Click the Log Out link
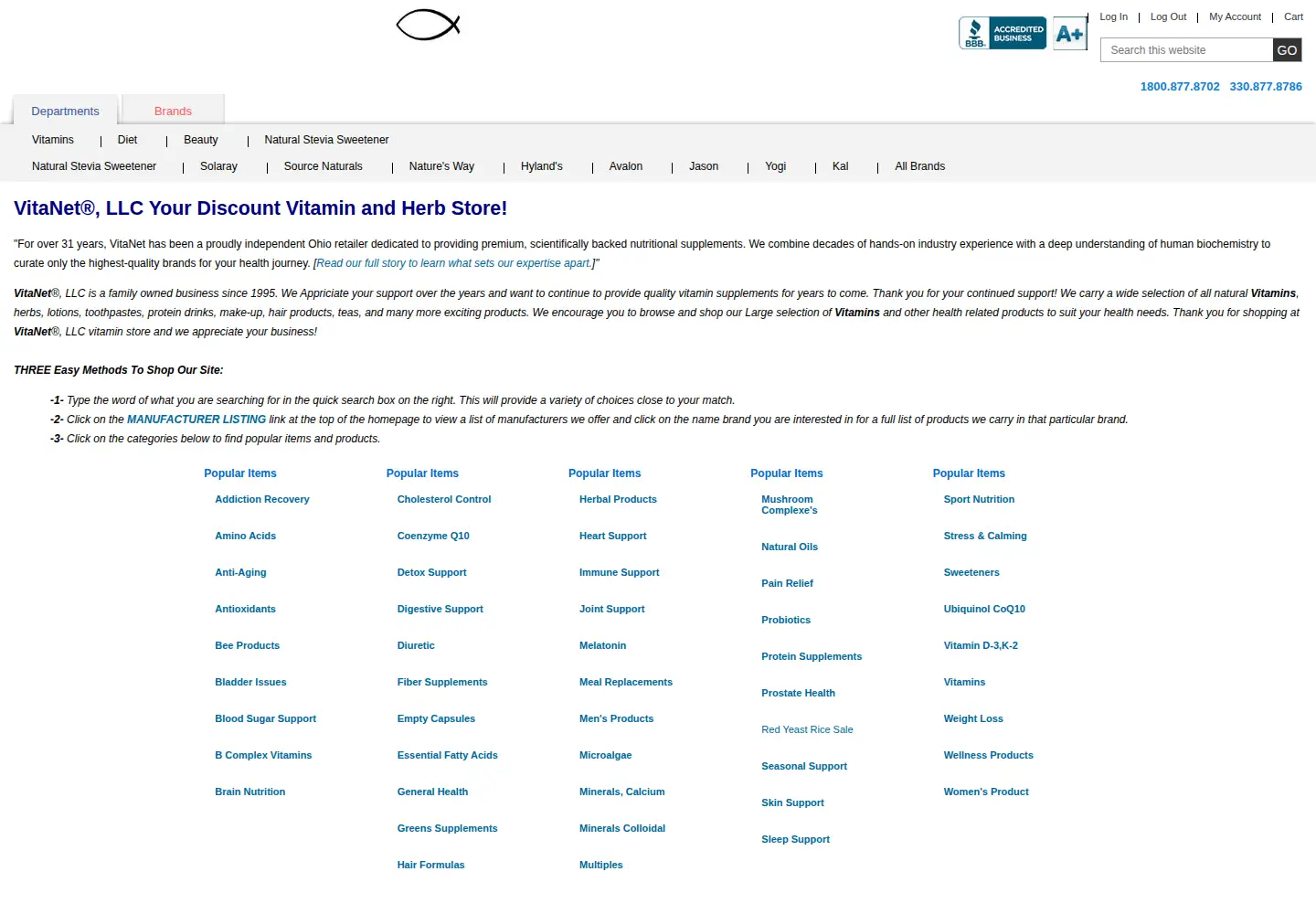This screenshot has width=1316, height=914. pos(1168,16)
